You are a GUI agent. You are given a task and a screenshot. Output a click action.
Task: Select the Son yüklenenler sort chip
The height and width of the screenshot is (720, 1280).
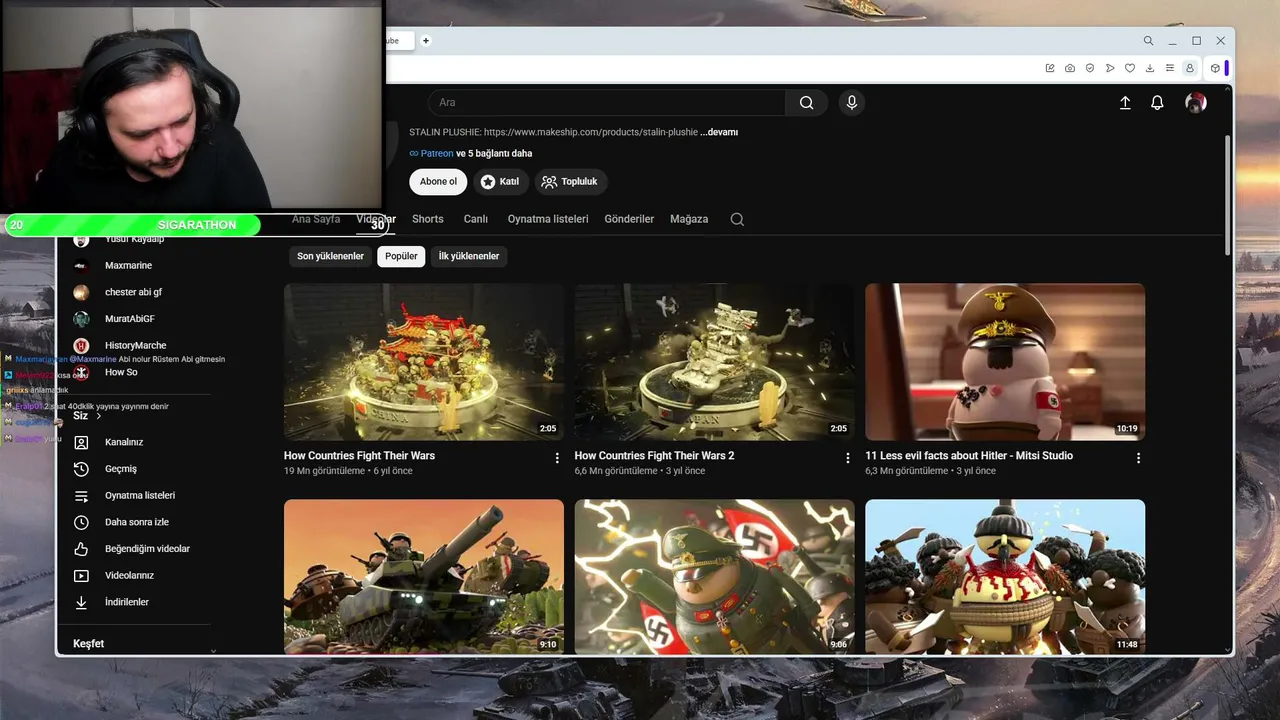(x=330, y=256)
